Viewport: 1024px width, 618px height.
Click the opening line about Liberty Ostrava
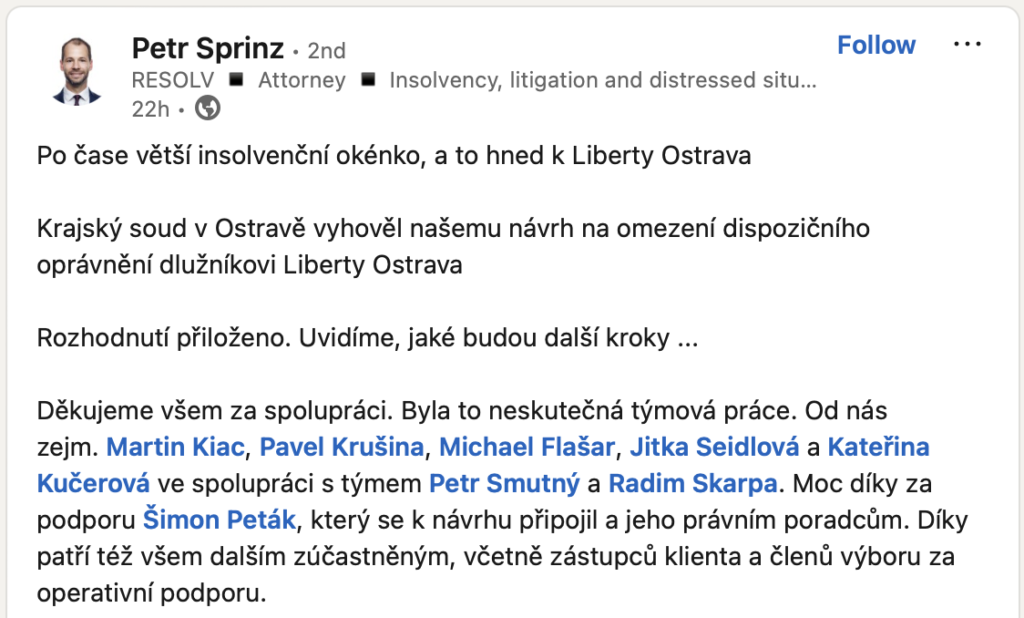click(x=393, y=156)
